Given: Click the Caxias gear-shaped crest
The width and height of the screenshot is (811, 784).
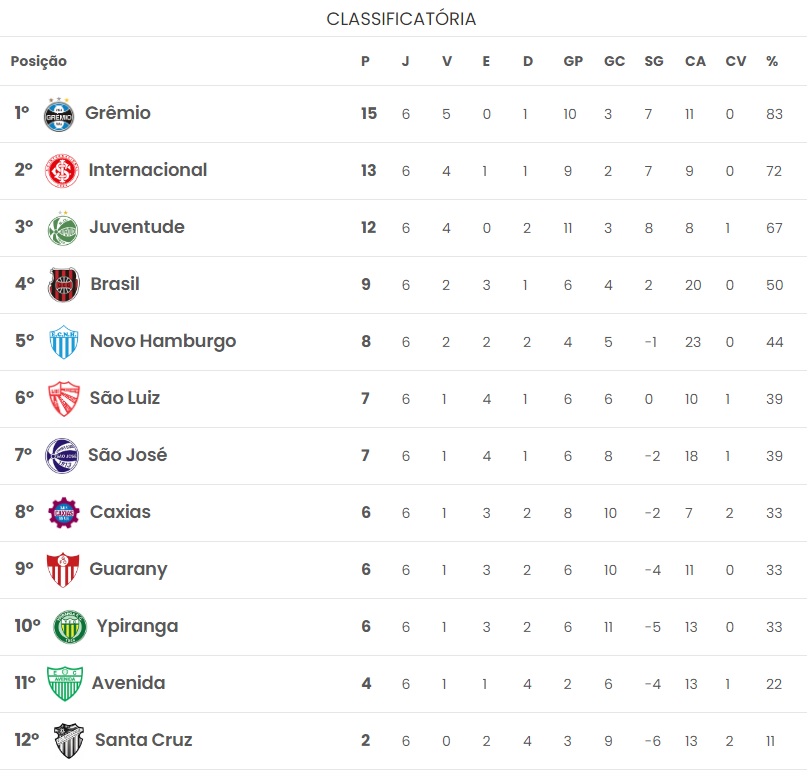Looking at the screenshot, I should pyautogui.click(x=64, y=512).
